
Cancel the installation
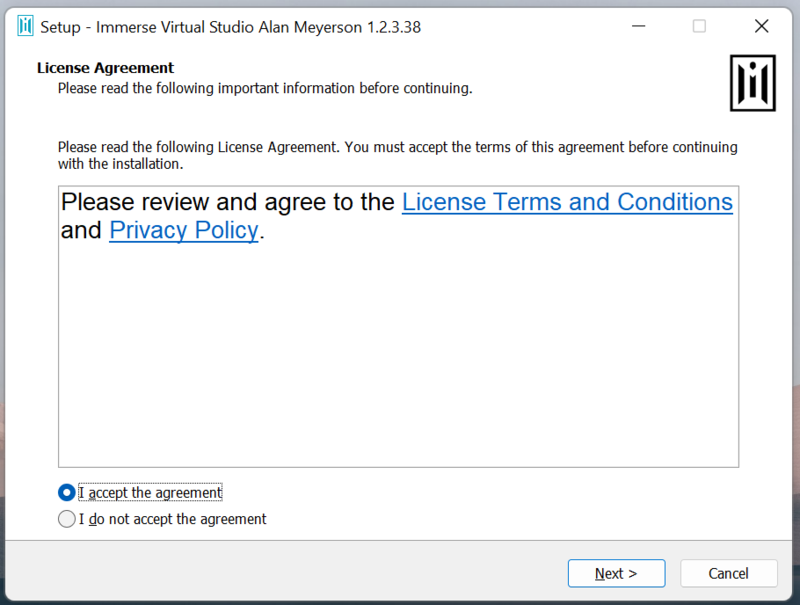[x=729, y=573]
